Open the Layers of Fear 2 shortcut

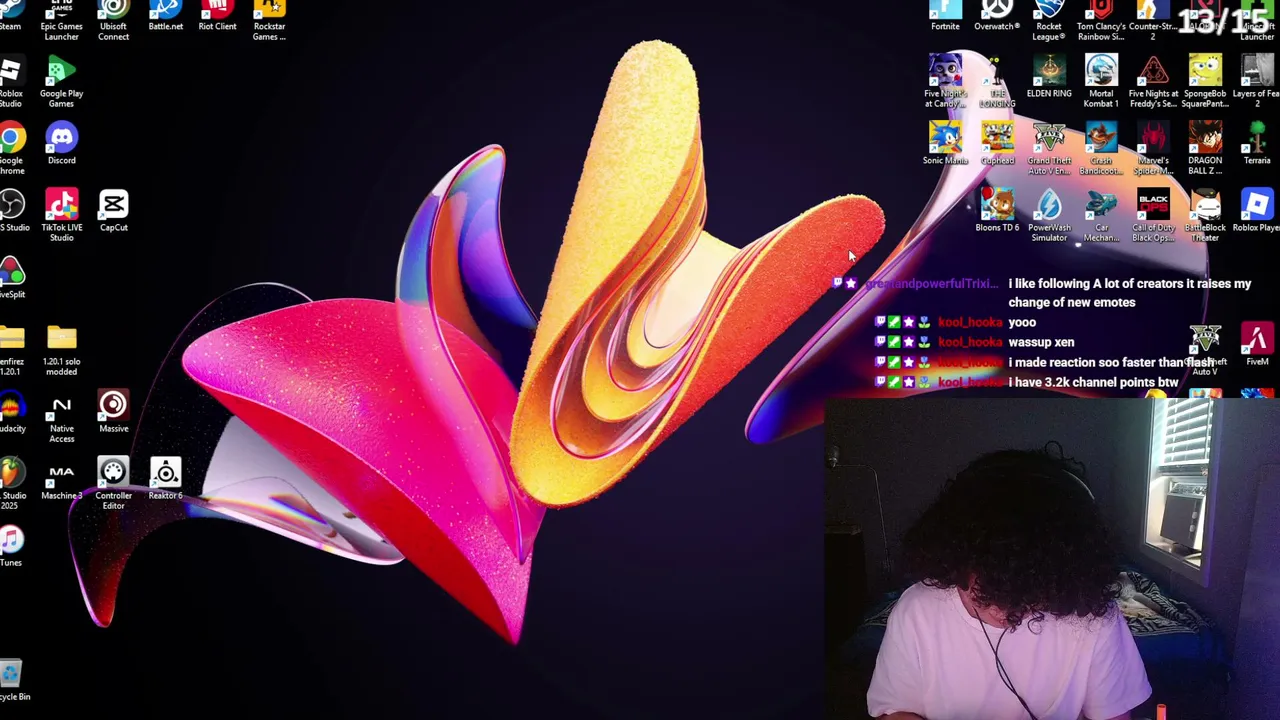pyautogui.click(x=1257, y=83)
